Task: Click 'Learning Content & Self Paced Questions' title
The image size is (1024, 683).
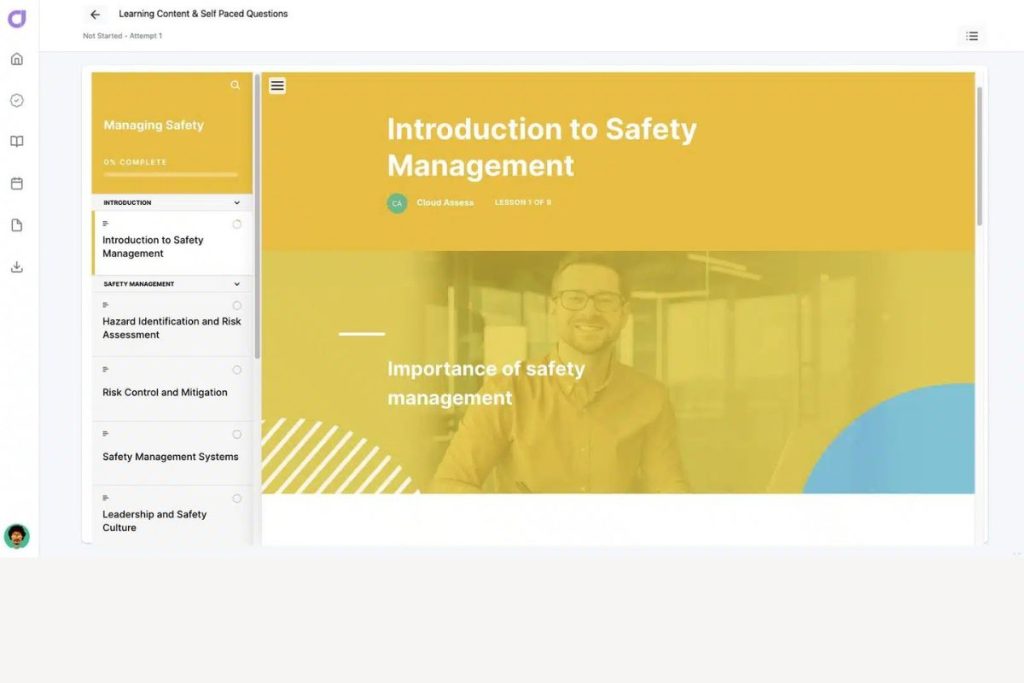Action: (x=203, y=14)
